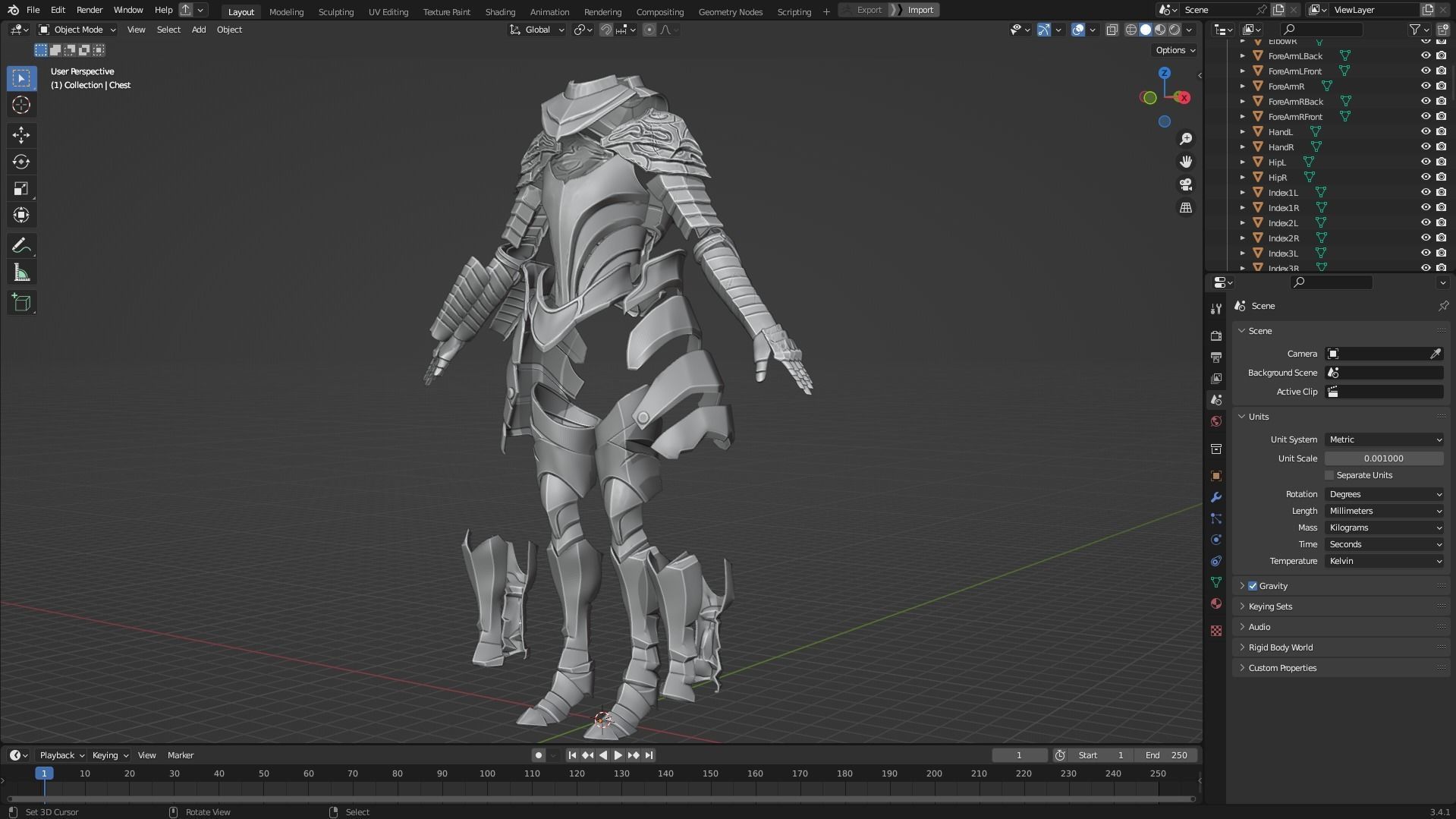Open the viewport Add menu

pyautogui.click(x=198, y=30)
